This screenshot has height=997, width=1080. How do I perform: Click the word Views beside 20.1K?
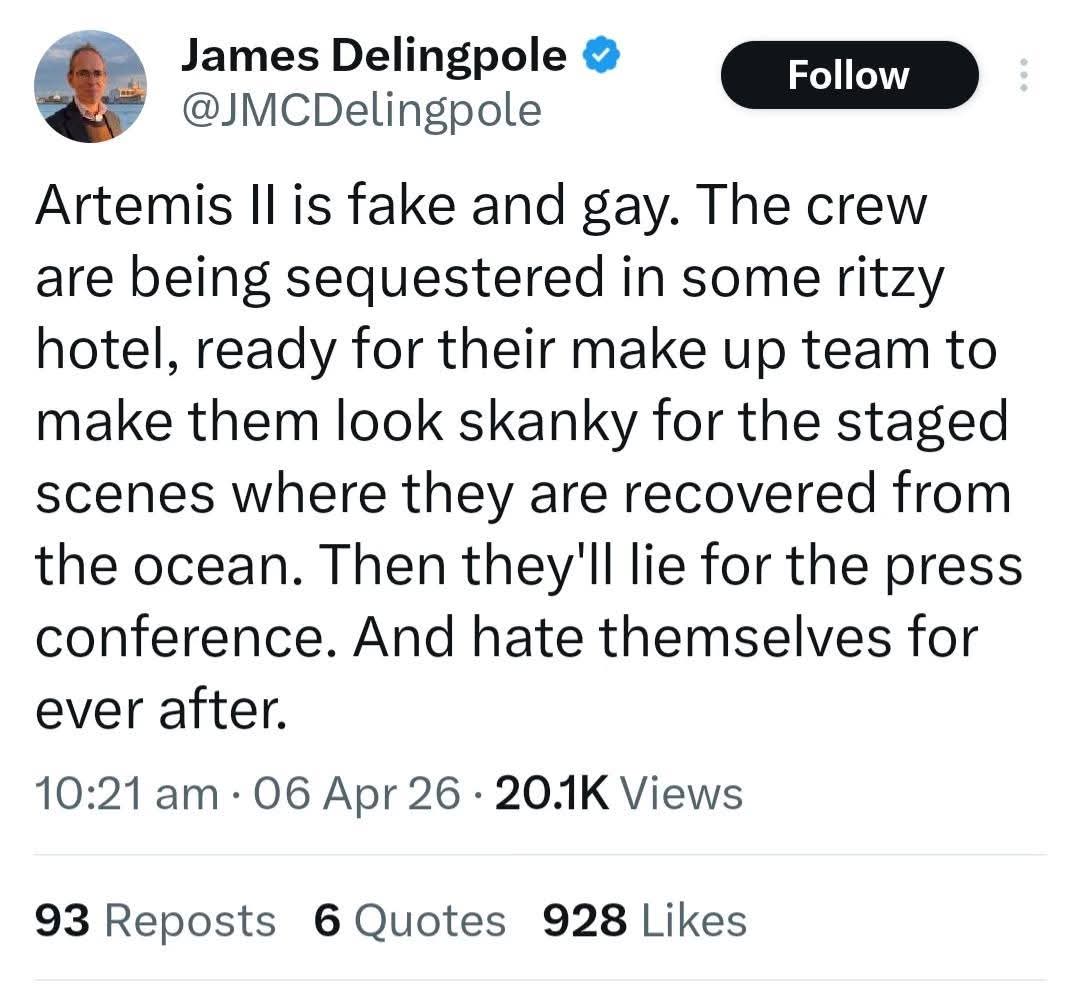(682, 793)
